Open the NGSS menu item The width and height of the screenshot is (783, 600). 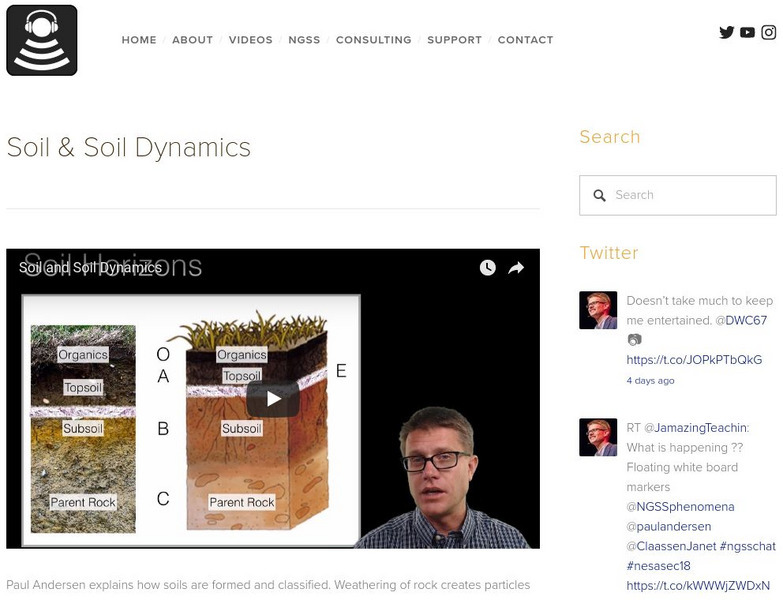click(304, 40)
